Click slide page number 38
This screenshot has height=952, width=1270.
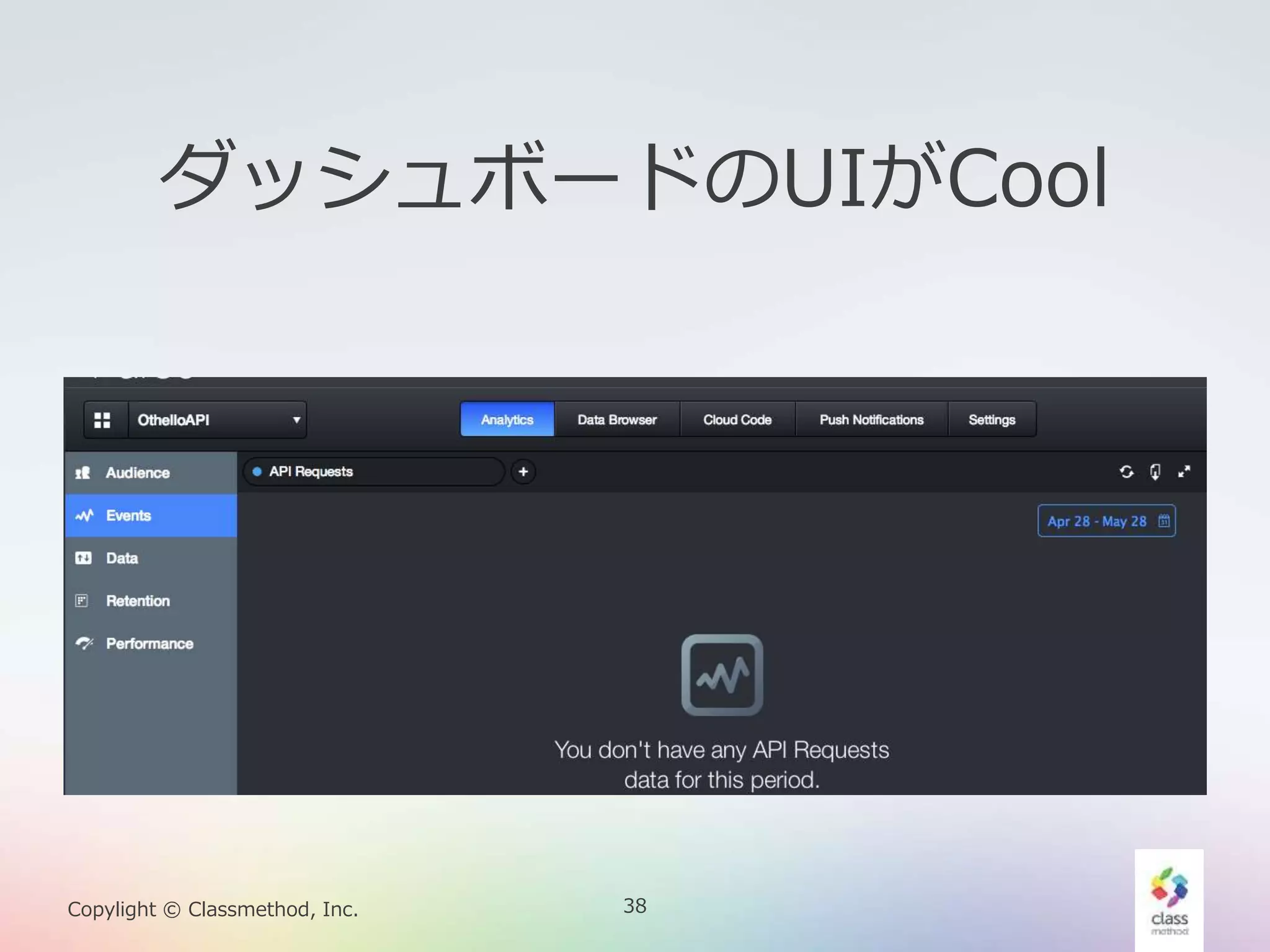635,906
